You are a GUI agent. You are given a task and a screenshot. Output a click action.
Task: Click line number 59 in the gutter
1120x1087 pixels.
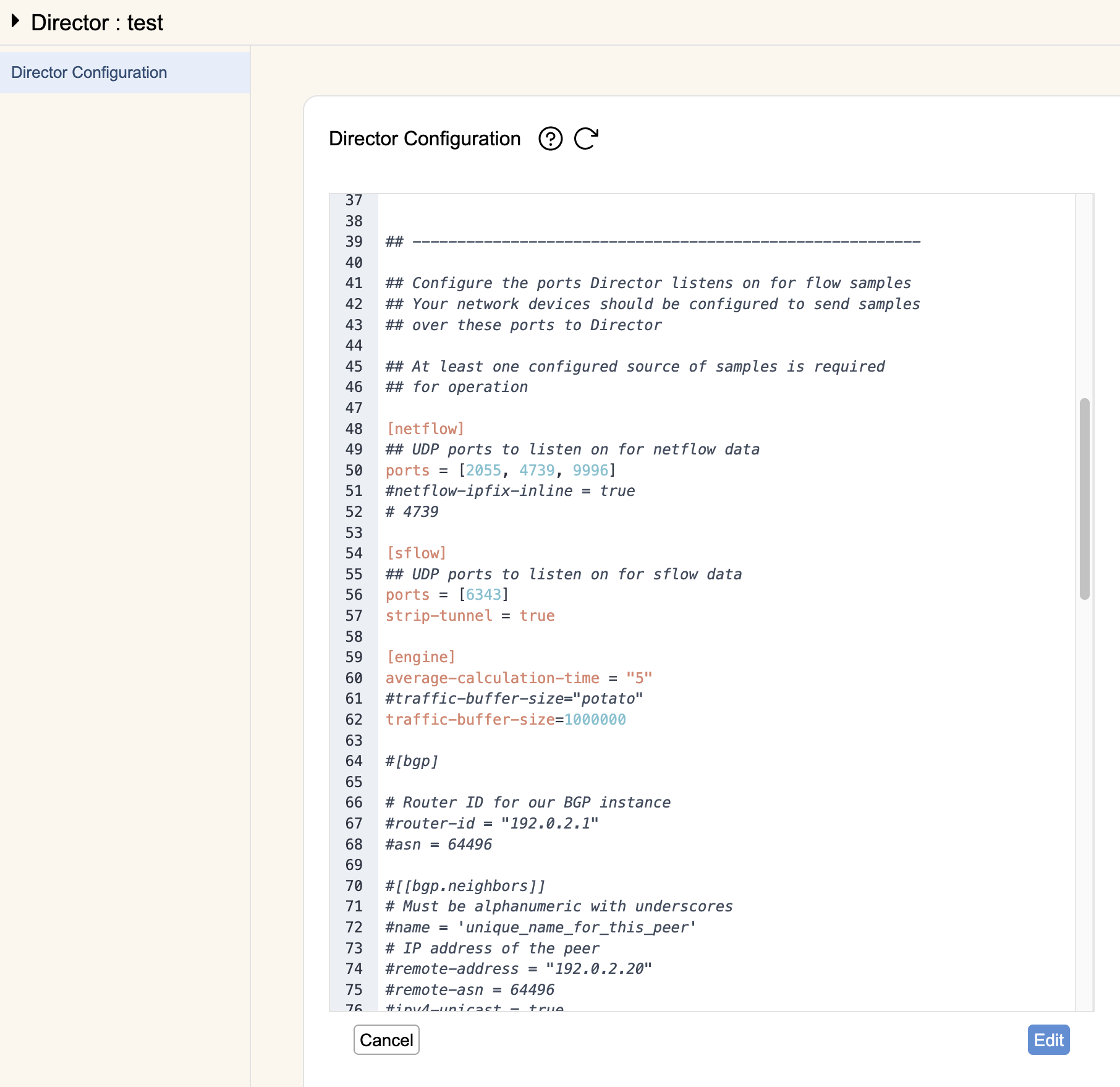tap(354, 657)
